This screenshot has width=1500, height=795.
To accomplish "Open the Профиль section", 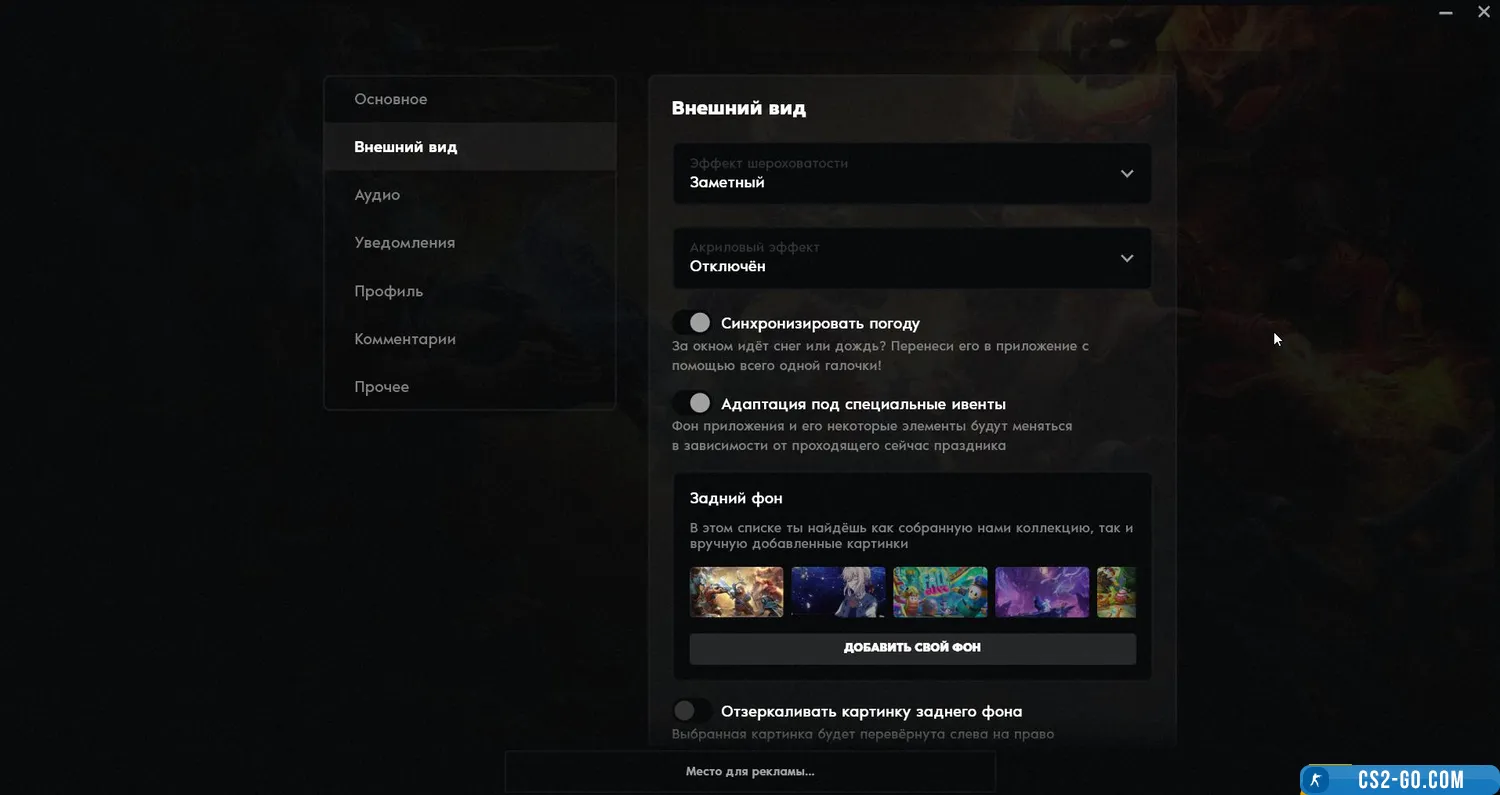I will 470,291.
